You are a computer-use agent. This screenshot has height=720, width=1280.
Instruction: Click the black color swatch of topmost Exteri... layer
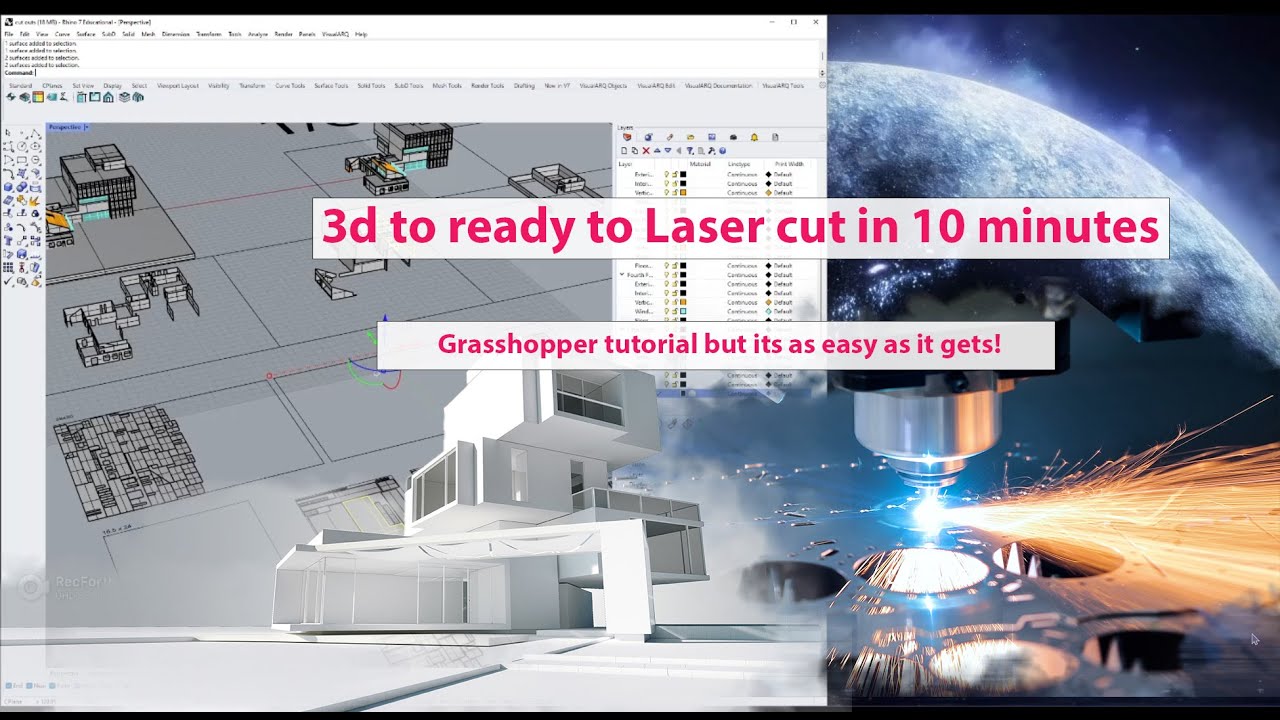pos(683,174)
